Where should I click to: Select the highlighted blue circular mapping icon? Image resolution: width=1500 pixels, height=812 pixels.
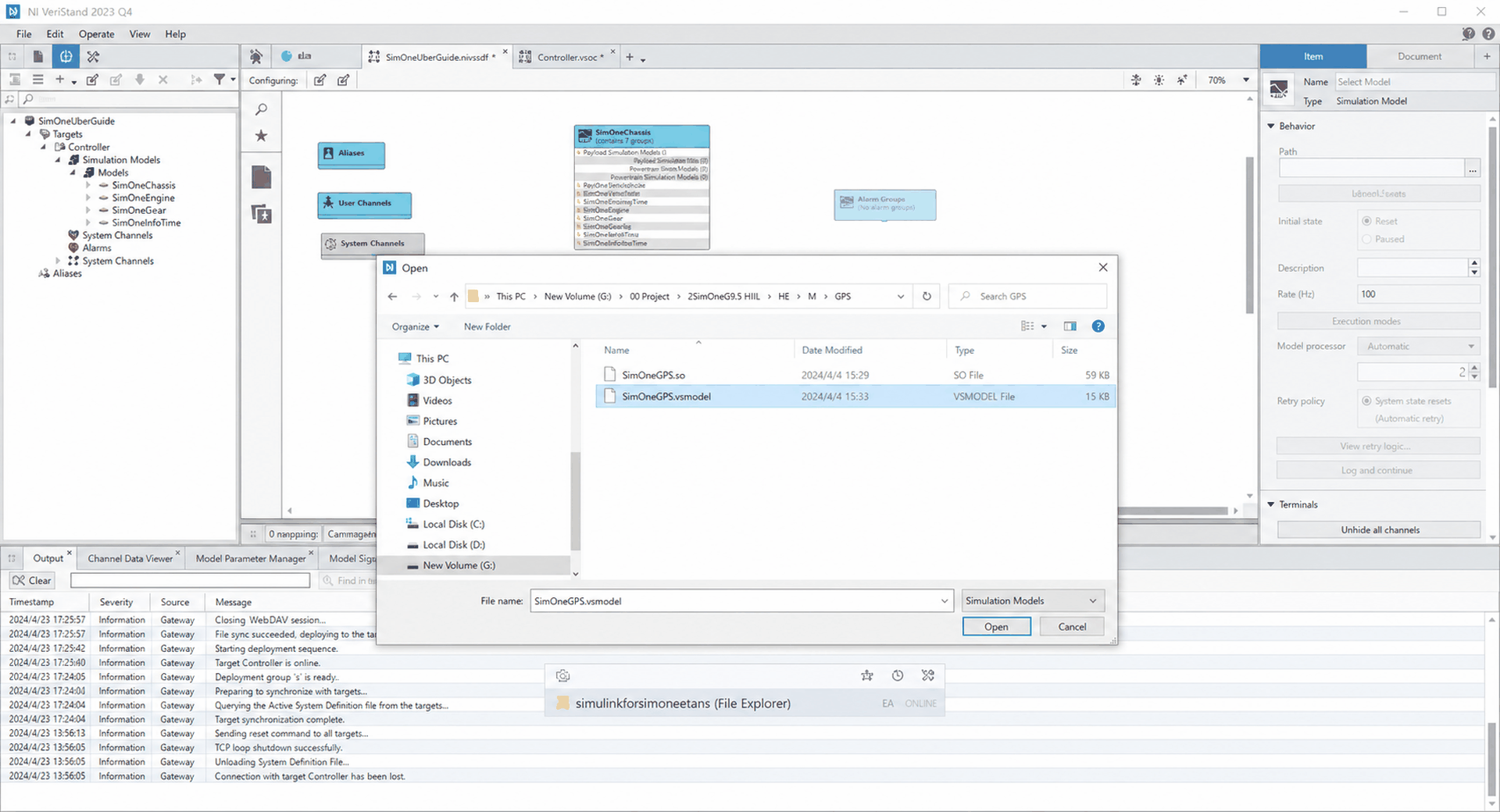(66, 56)
